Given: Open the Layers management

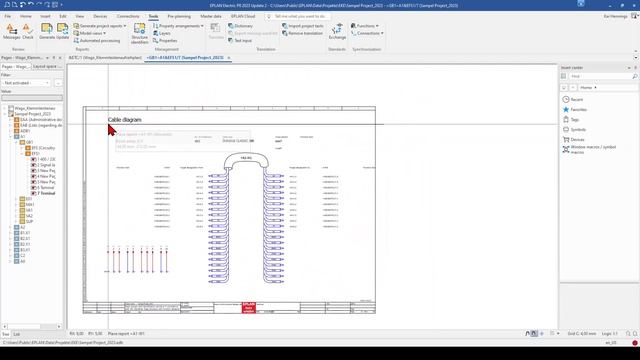Looking at the screenshot, I should (162, 33).
